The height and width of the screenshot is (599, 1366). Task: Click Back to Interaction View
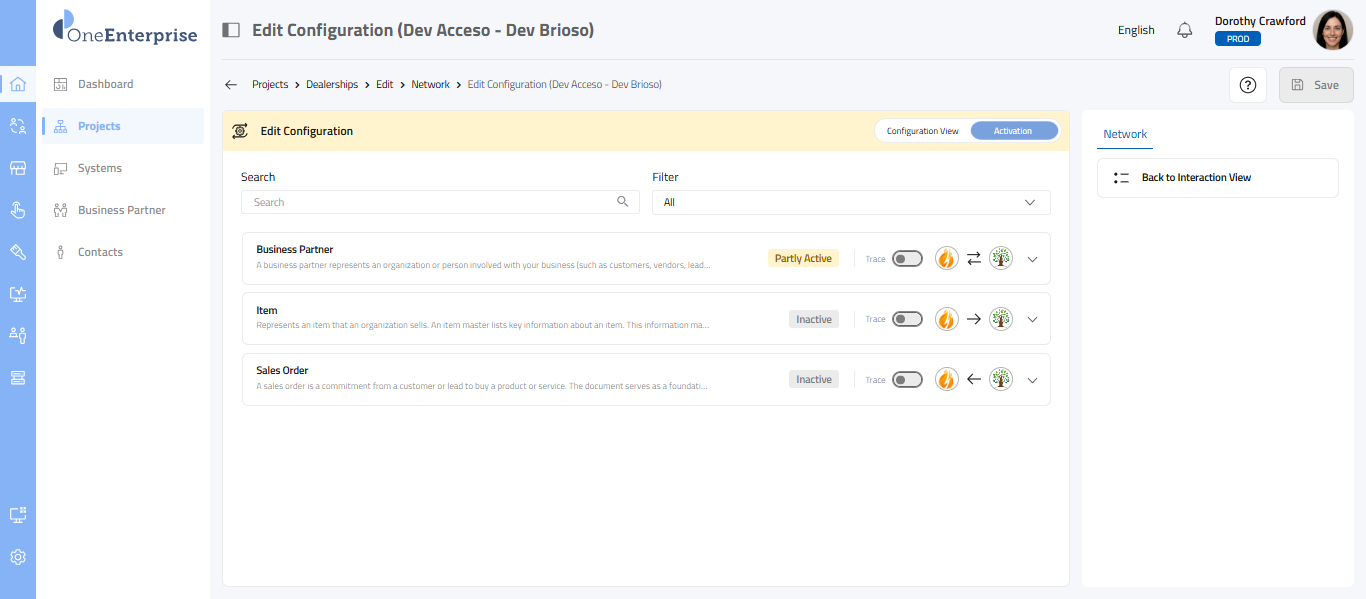coord(1196,178)
